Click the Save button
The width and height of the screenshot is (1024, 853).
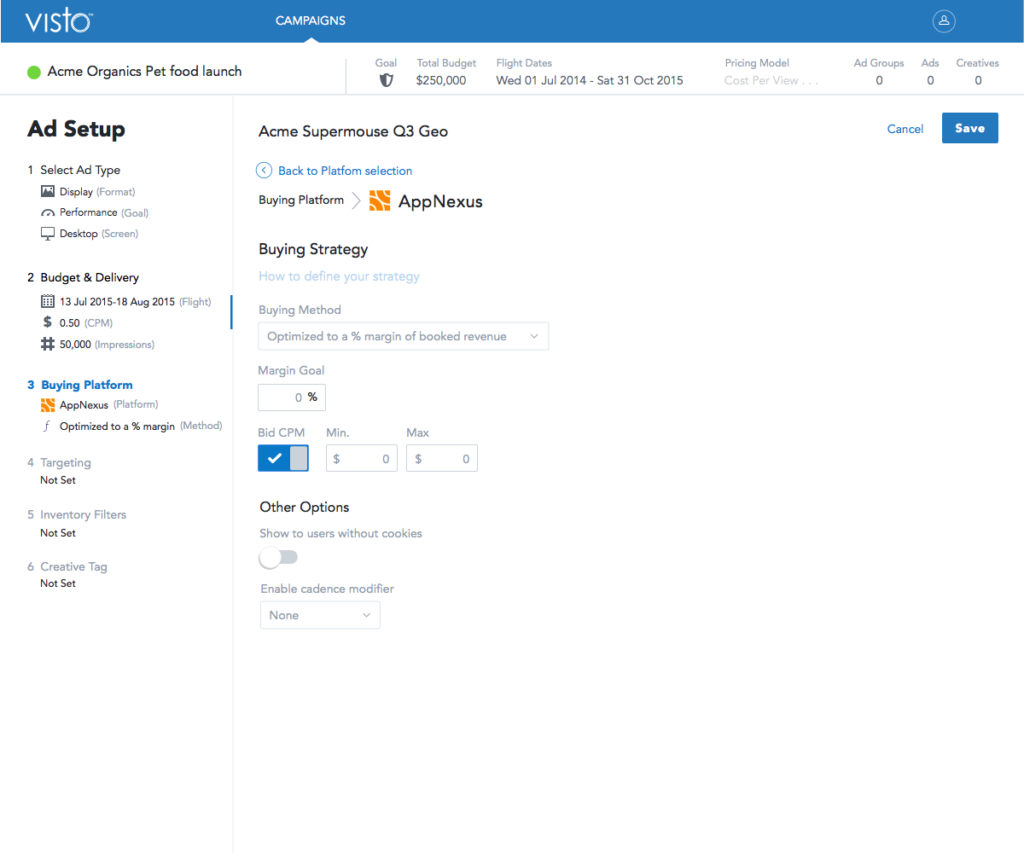[x=970, y=128]
